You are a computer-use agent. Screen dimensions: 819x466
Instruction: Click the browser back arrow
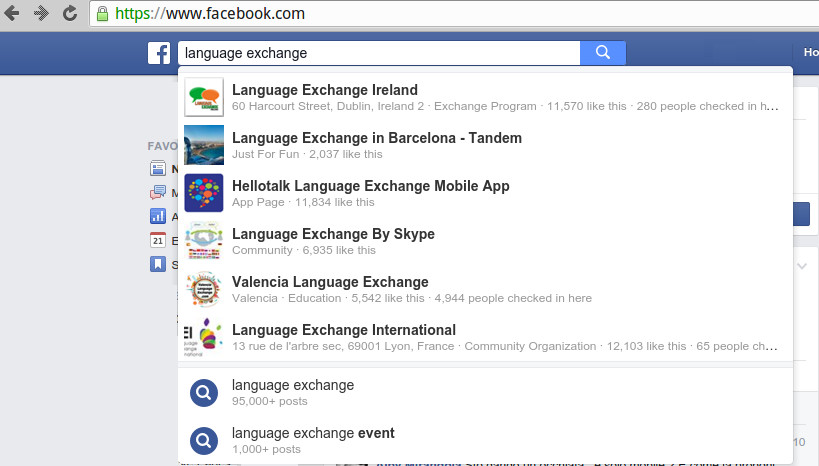pos(11,13)
